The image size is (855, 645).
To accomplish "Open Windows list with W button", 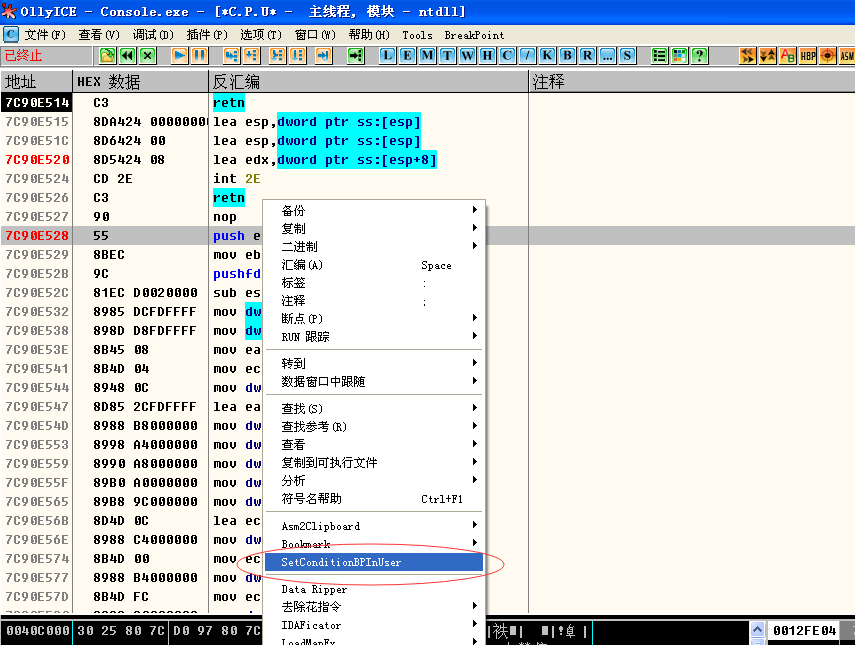I will (x=467, y=56).
